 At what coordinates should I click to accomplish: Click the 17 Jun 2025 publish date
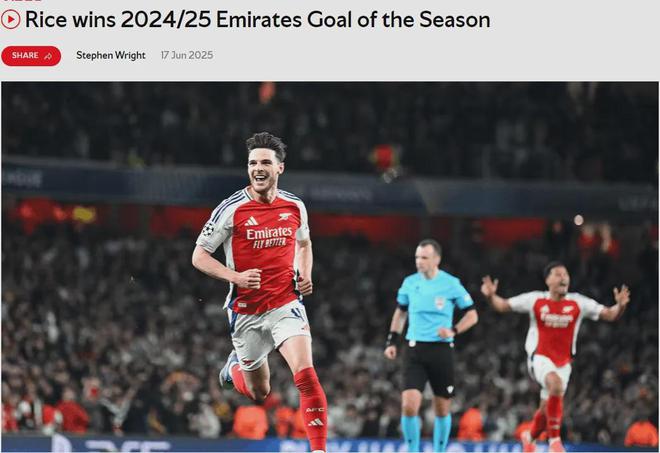187,55
